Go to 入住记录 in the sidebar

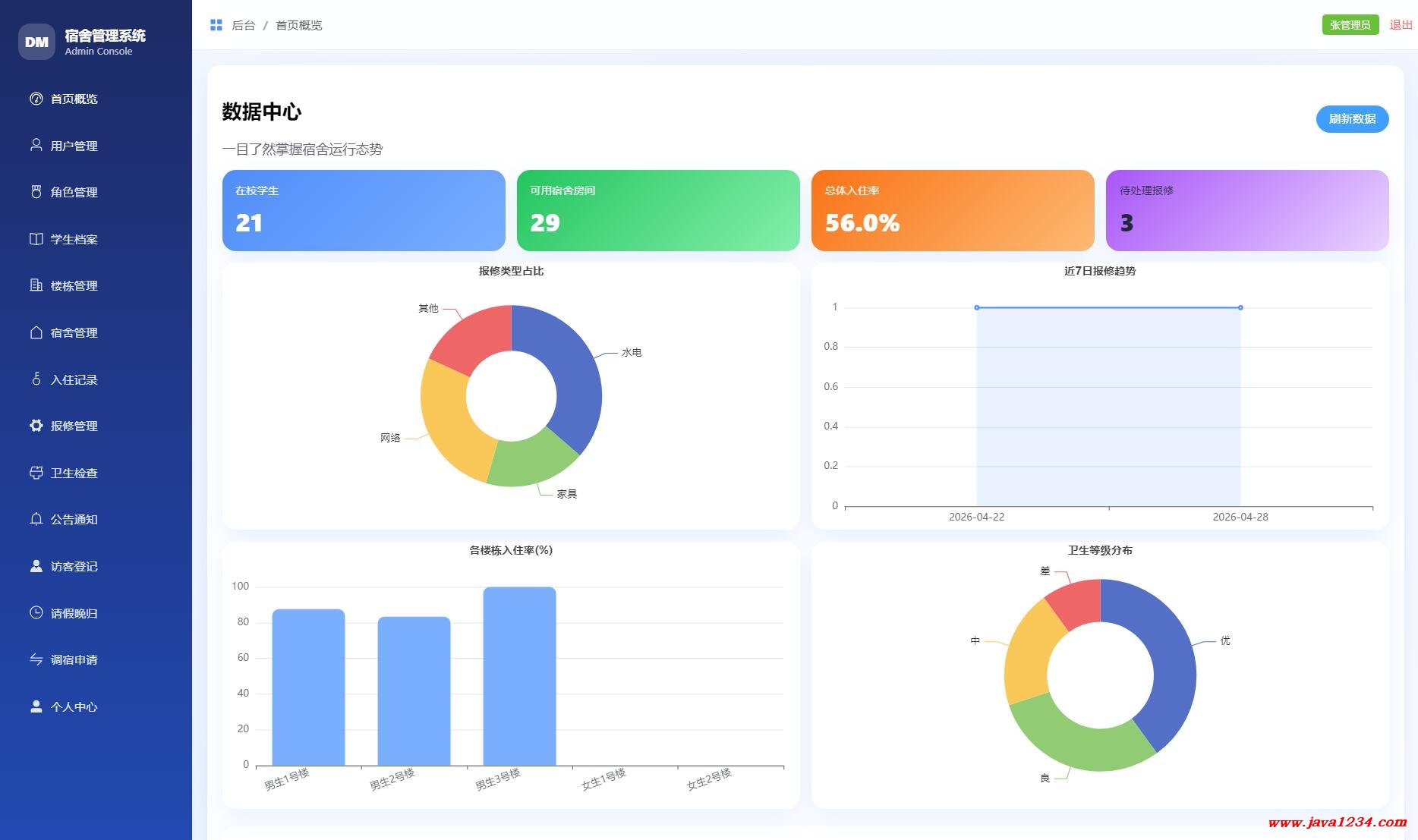pos(74,379)
